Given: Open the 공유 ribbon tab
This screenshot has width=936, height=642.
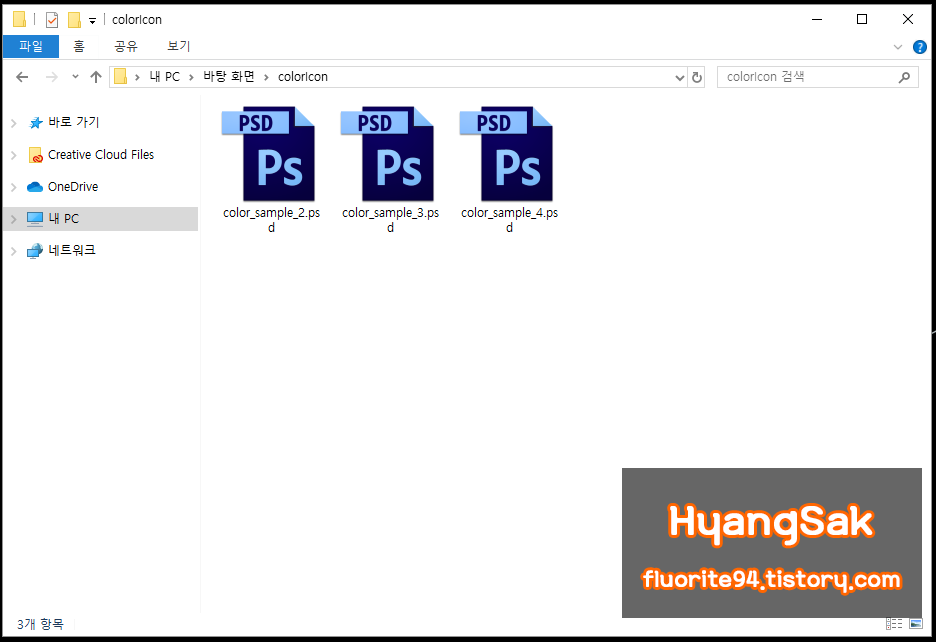Looking at the screenshot, I should point(126,46).
